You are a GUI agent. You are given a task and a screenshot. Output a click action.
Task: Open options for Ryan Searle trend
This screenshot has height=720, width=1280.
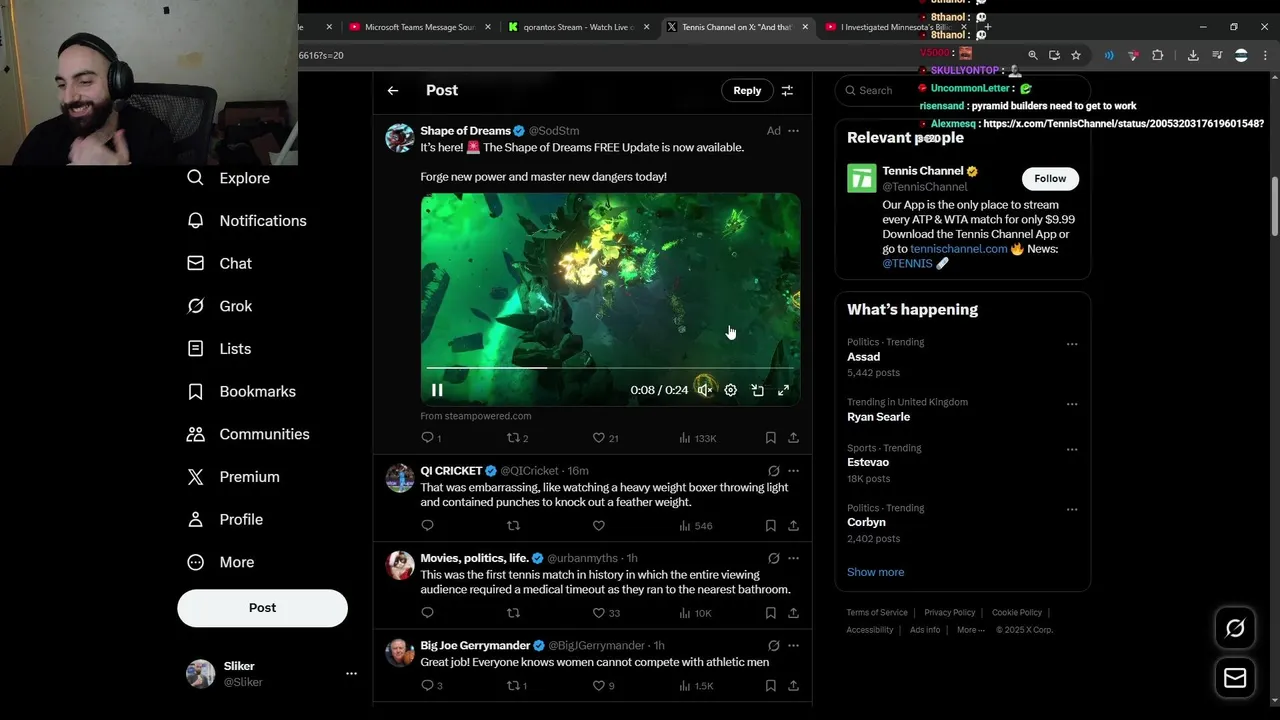(x=1072, y=404)
